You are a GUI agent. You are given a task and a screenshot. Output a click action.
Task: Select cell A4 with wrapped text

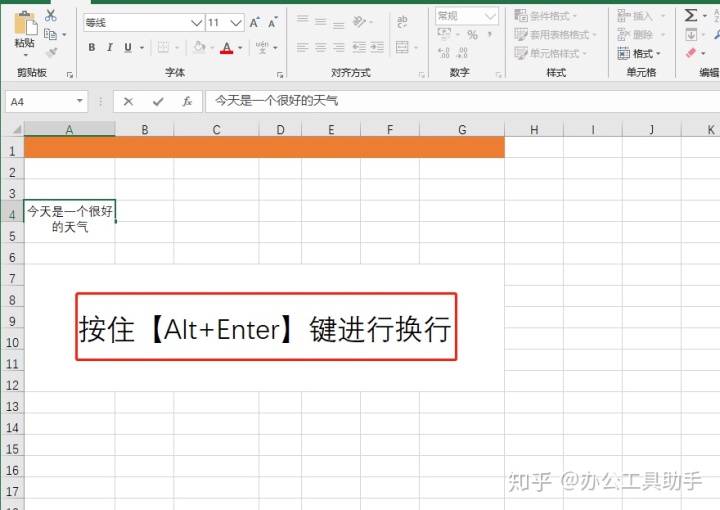pos(69,211)
